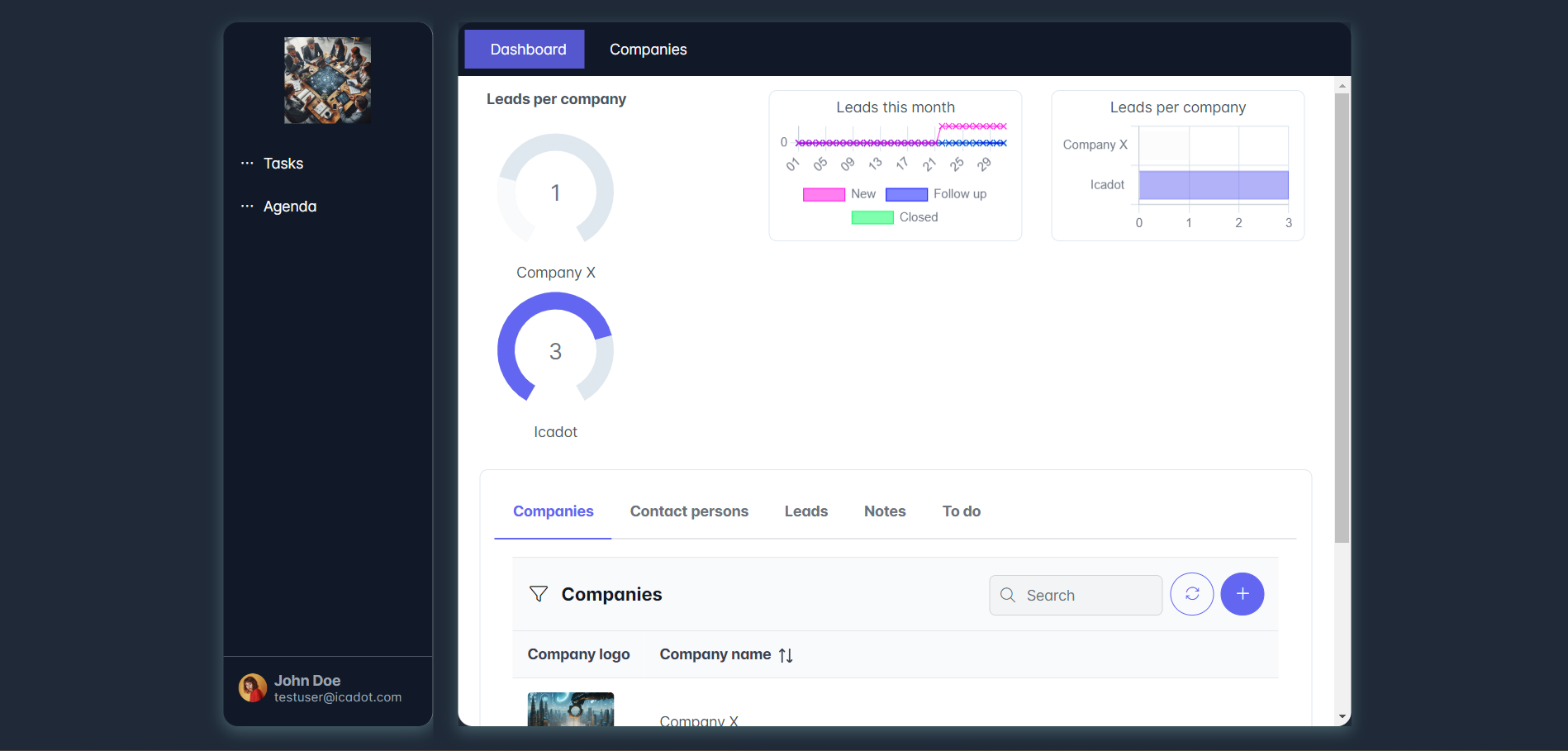This screenshot has height=751, width=1568.
Task: Click Icadot axis label in bar chart
Action: [1107, 185]
